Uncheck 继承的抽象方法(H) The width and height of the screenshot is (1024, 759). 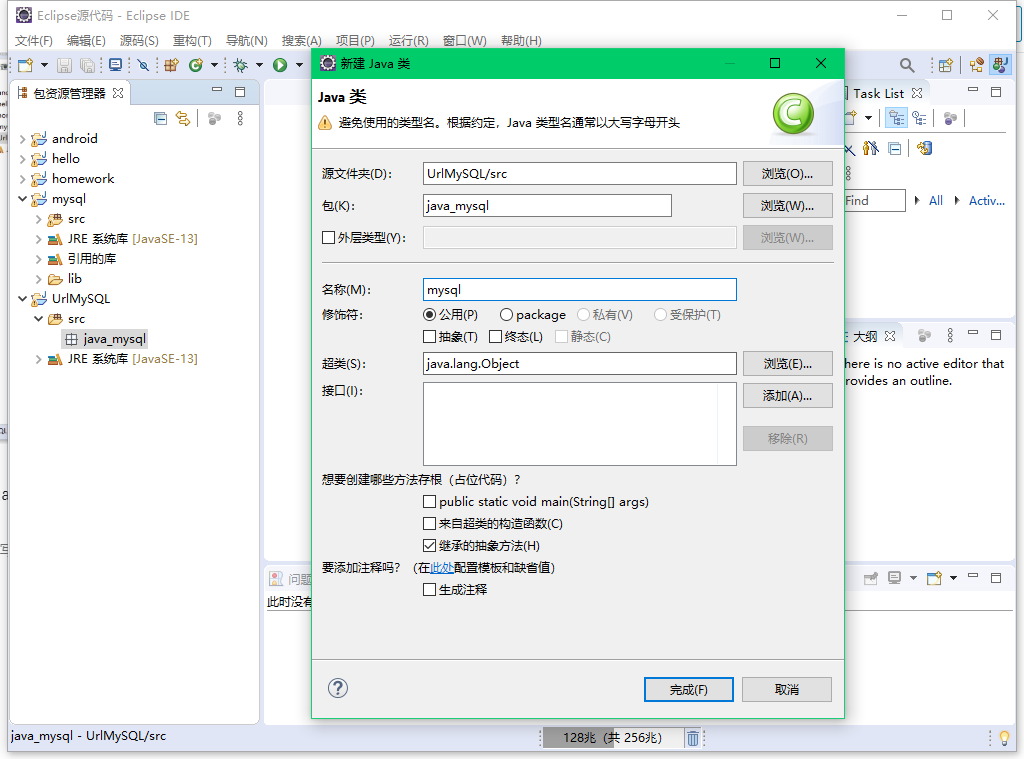(x=430, y=545)
